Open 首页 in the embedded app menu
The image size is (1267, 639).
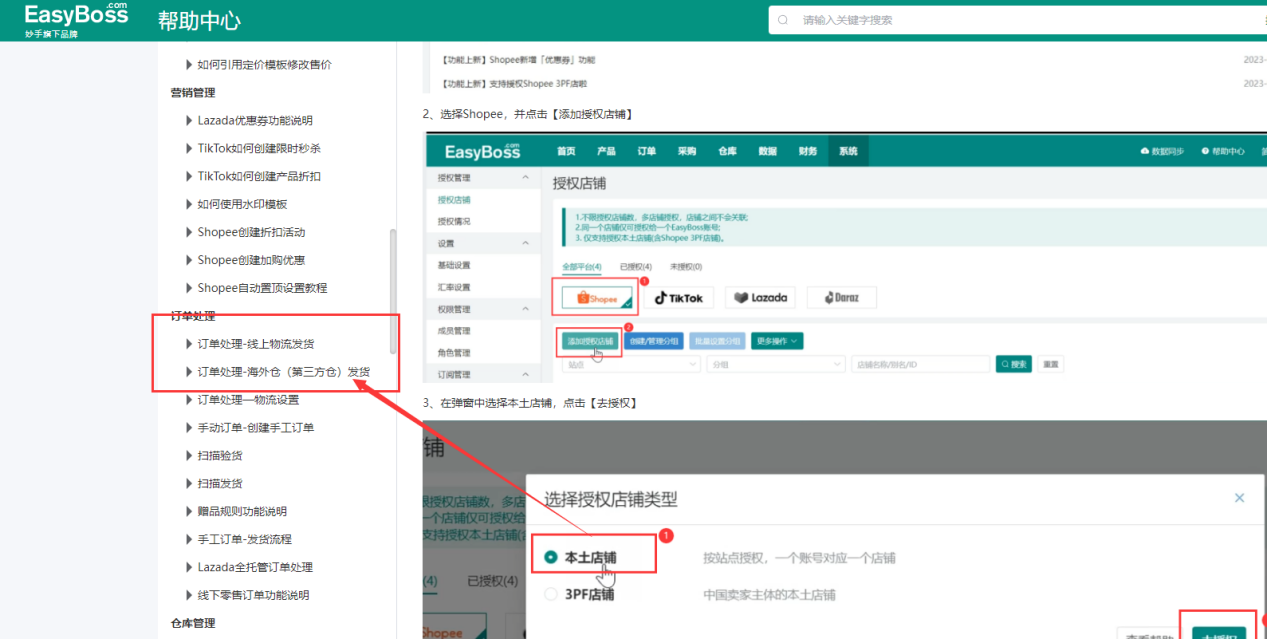566,151
